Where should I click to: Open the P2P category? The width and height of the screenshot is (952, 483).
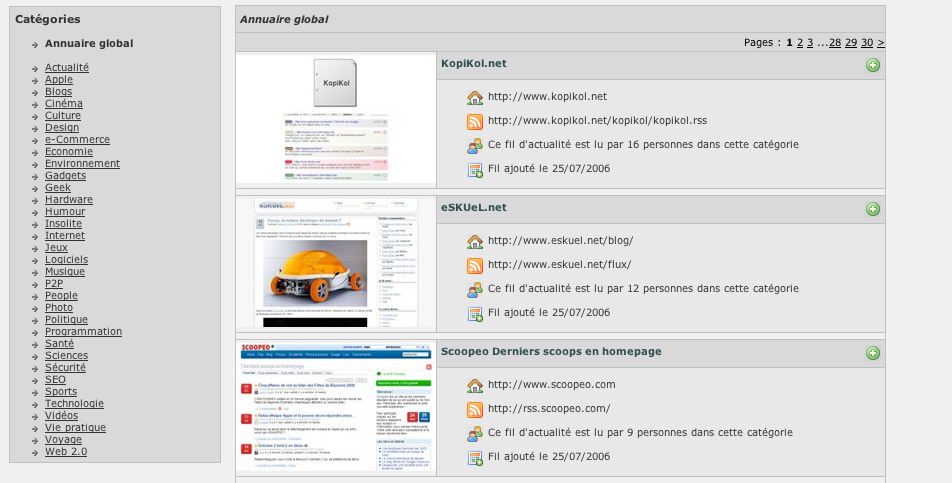pyautogui.click(x=54, y=283)
